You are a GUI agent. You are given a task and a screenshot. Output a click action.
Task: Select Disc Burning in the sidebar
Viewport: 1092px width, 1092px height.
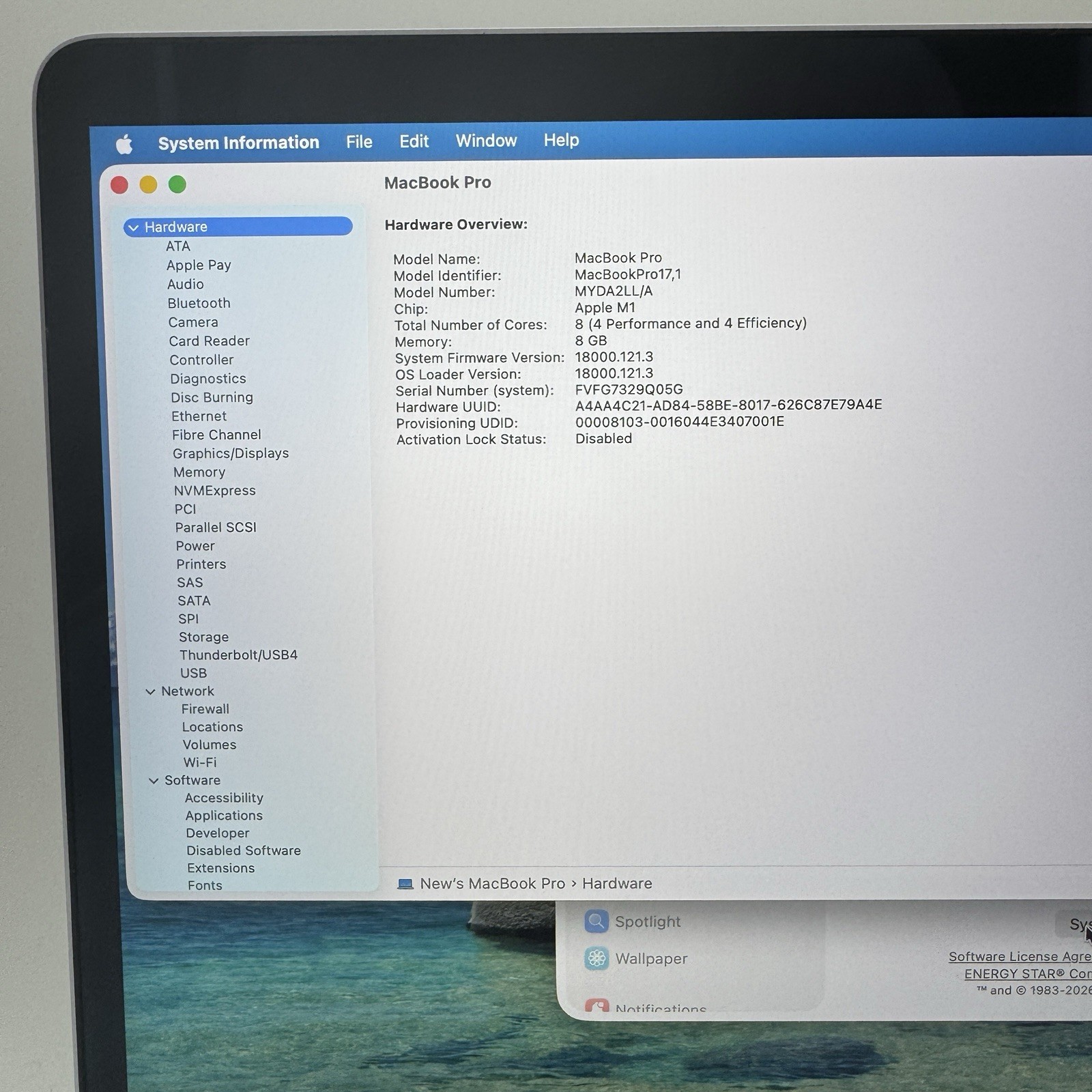pos(212,397)
